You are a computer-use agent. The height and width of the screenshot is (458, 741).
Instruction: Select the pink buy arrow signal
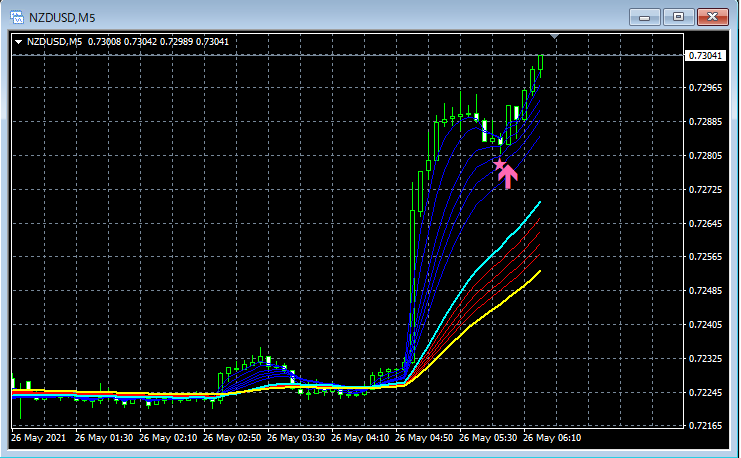pos(508,176)
